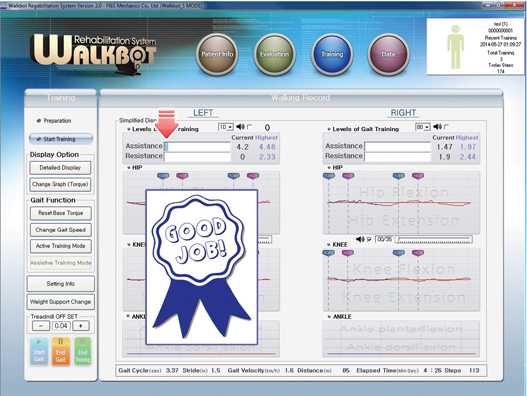The height and width of the screenshot is (396, 527).
Task: Click the right knee progress slider bar
Action: pyautogui.click(x=434, y=239)
